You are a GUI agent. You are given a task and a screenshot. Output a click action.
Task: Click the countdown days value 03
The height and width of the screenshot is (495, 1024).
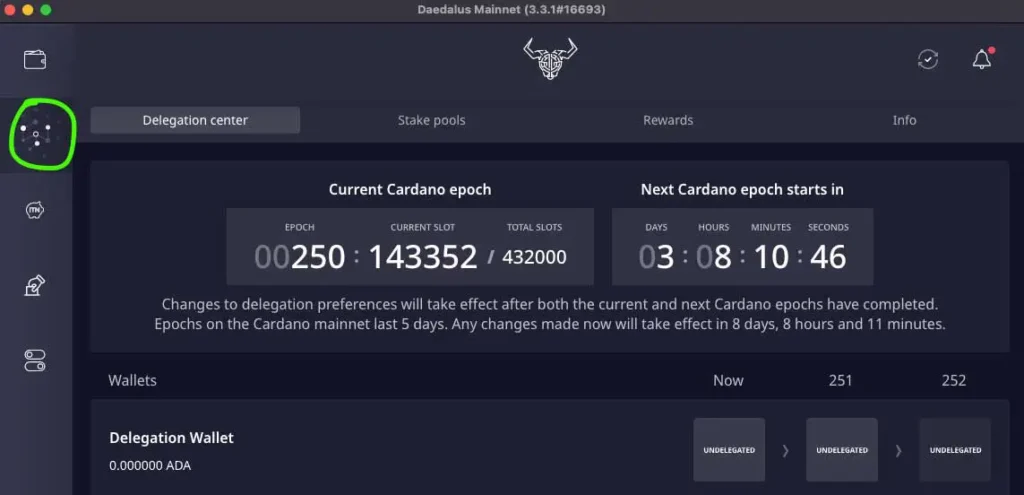(x=656, y=257)
